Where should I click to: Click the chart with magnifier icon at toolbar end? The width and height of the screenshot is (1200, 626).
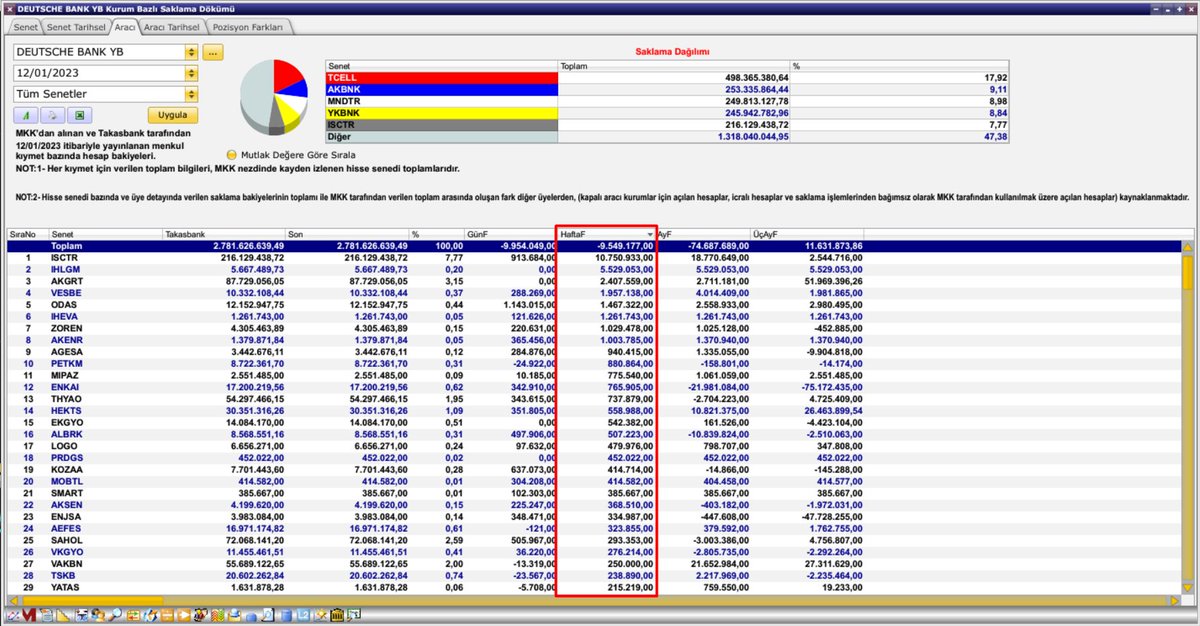pos(354,615)
